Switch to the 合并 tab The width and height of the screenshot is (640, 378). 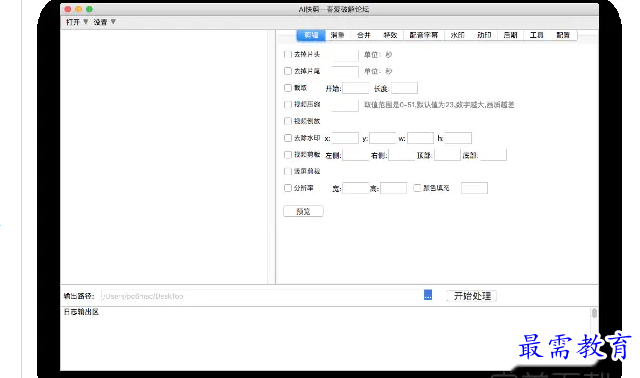pos(363,35)
